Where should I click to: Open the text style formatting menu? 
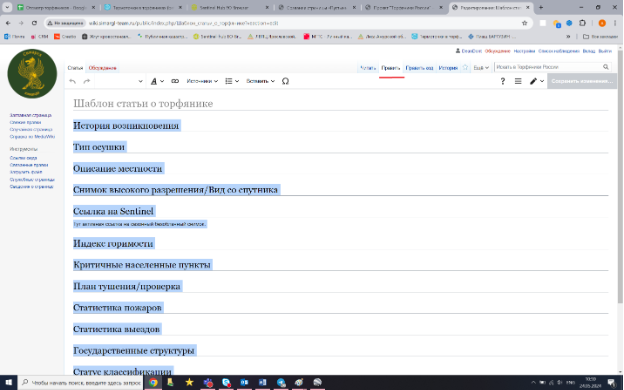[157, 81]
